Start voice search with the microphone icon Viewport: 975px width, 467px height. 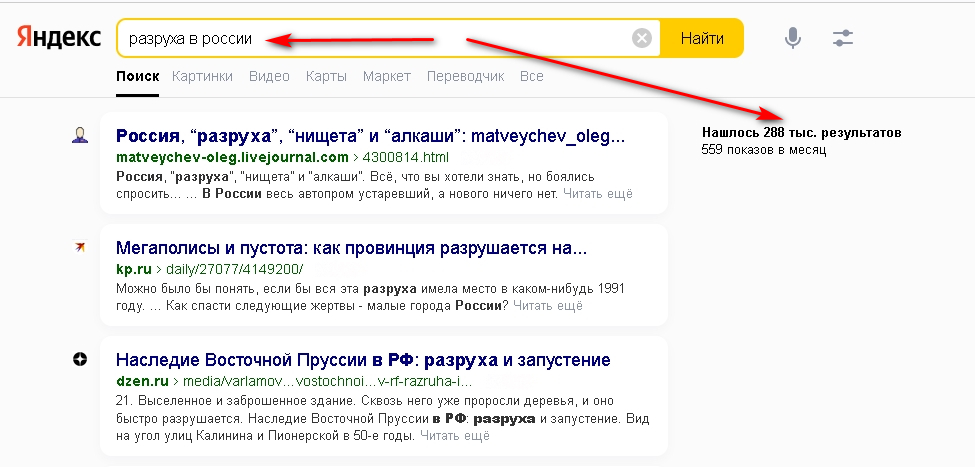(x=792, y=39)
